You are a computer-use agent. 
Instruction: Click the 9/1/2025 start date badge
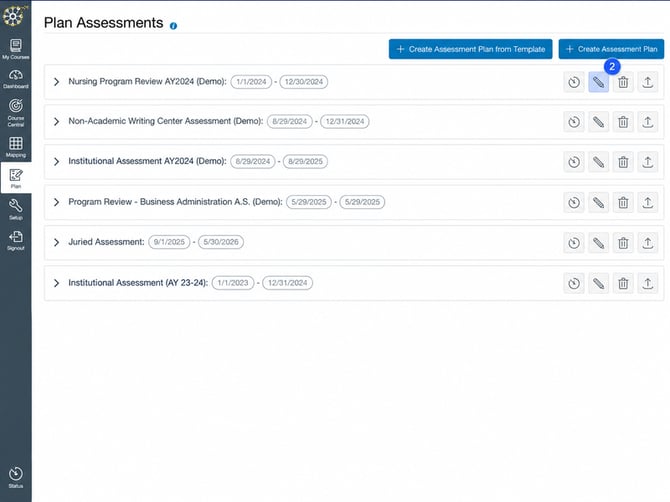point(169,242)
